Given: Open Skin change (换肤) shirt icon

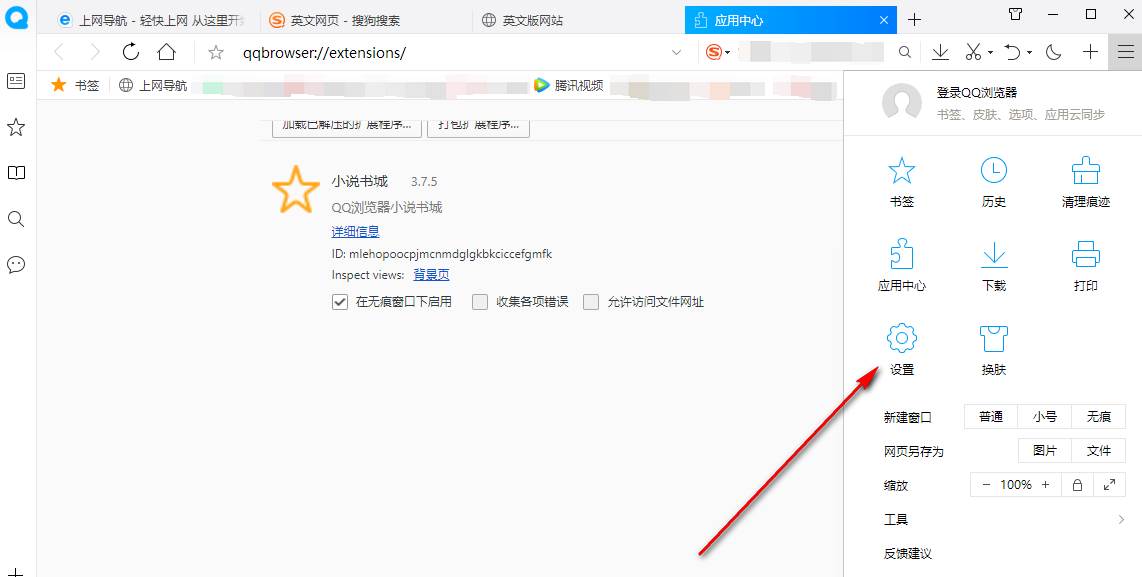Looking at the screenshot, I should pyautogui.click(x=993, y=350).
